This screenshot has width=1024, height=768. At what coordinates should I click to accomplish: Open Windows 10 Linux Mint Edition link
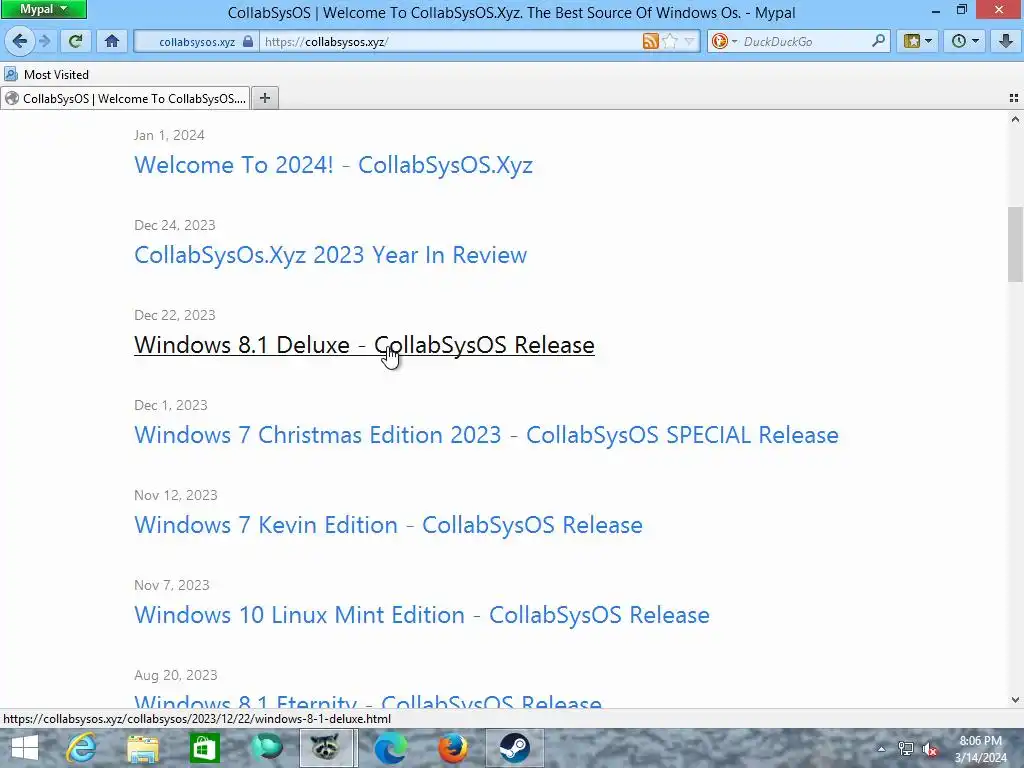[x=422, y=615]
